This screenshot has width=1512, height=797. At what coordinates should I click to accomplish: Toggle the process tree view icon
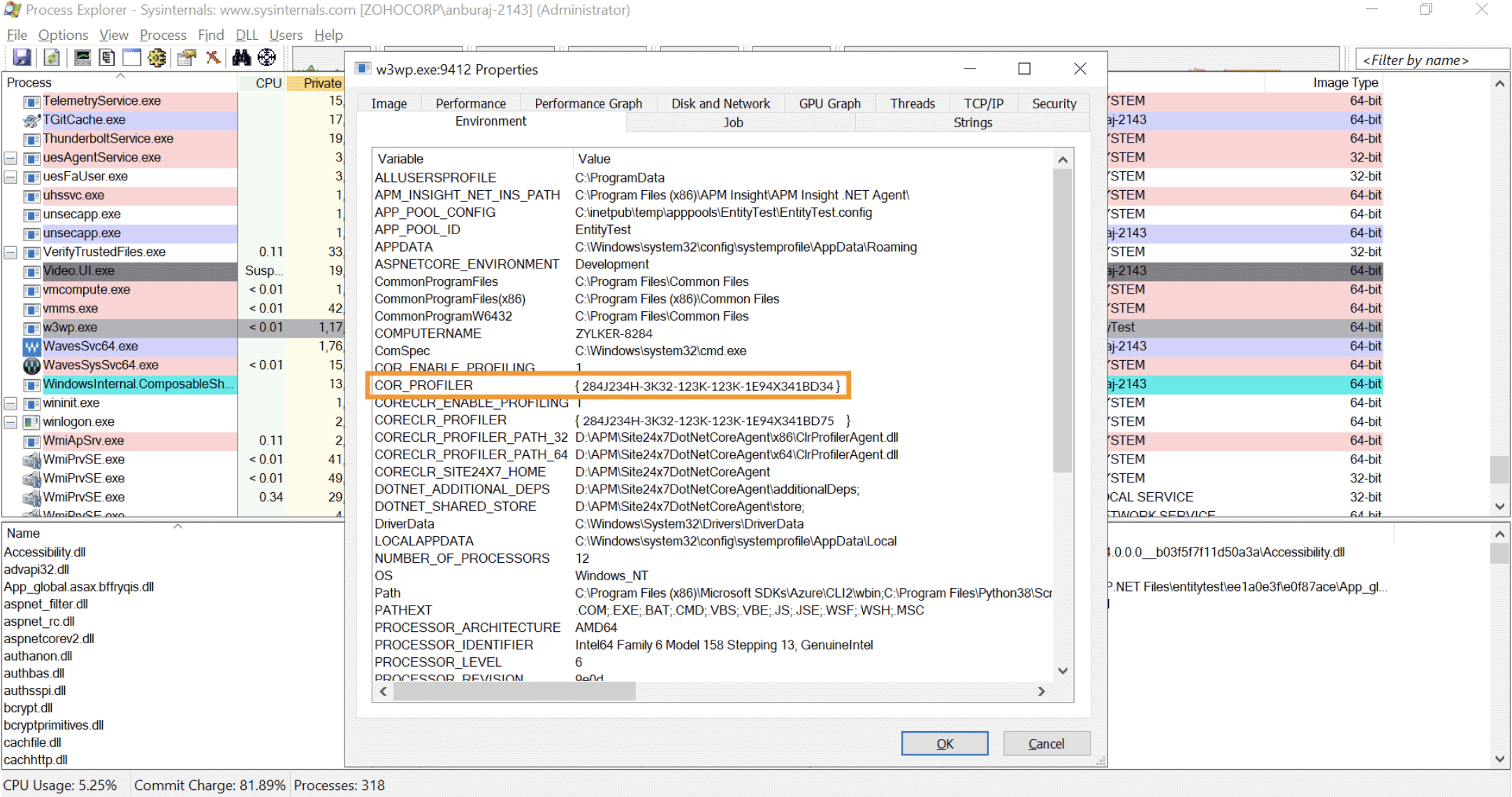107,58
